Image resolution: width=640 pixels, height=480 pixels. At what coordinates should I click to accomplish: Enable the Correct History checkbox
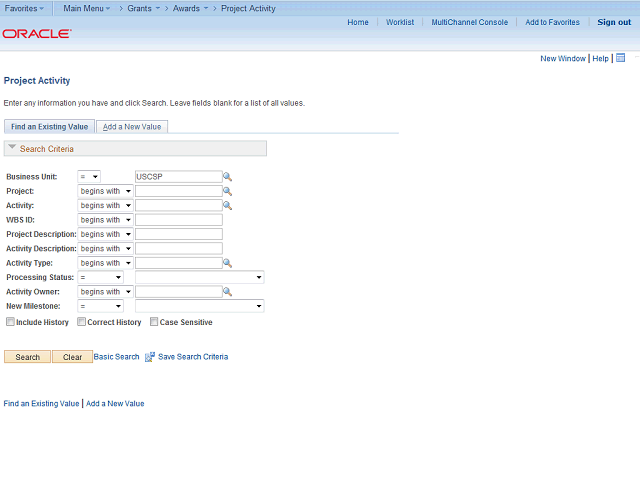pos(82,322)
